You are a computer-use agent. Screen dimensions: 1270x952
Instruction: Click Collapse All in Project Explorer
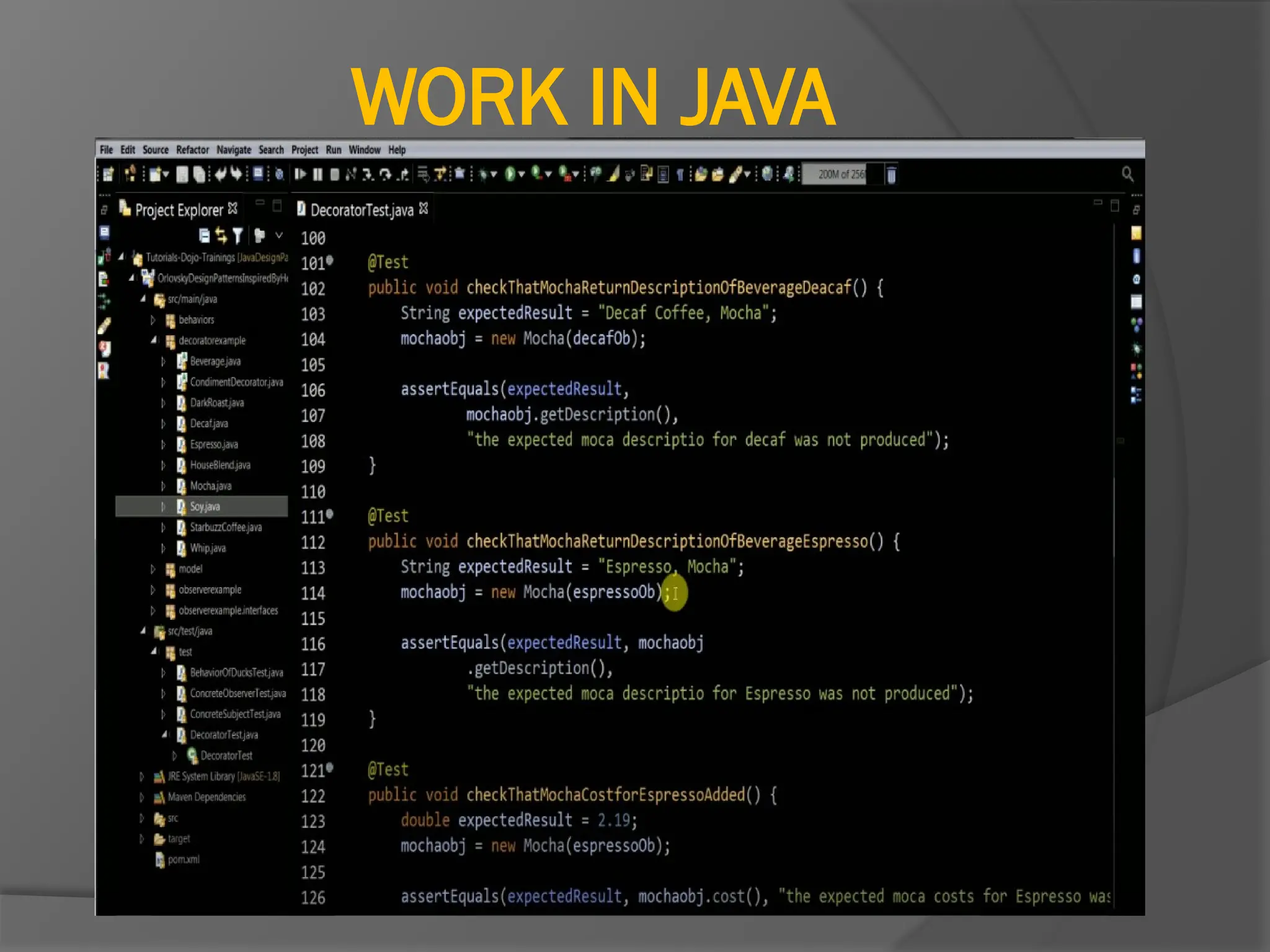tap(204, 236)
